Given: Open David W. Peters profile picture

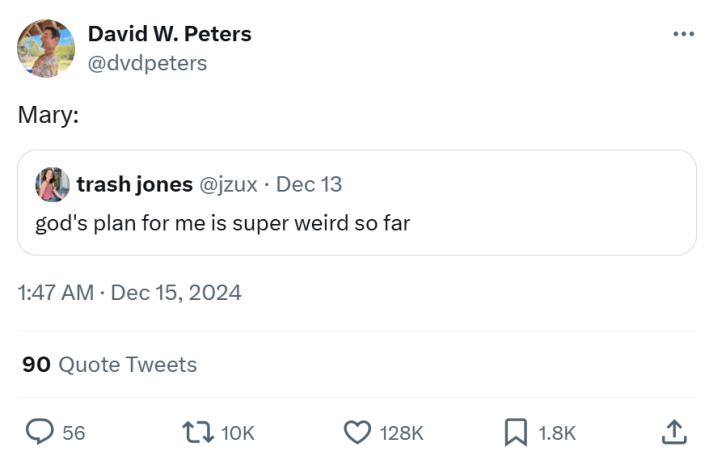Looking at the screenshot, I should tap(46, 48).
